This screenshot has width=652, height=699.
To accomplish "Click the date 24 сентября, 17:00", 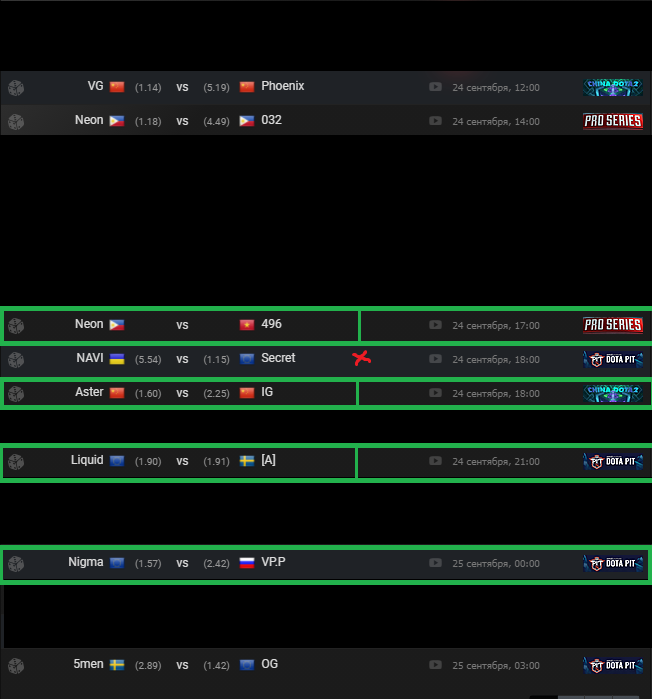I will pyautogui.click(x=496, y=326).
